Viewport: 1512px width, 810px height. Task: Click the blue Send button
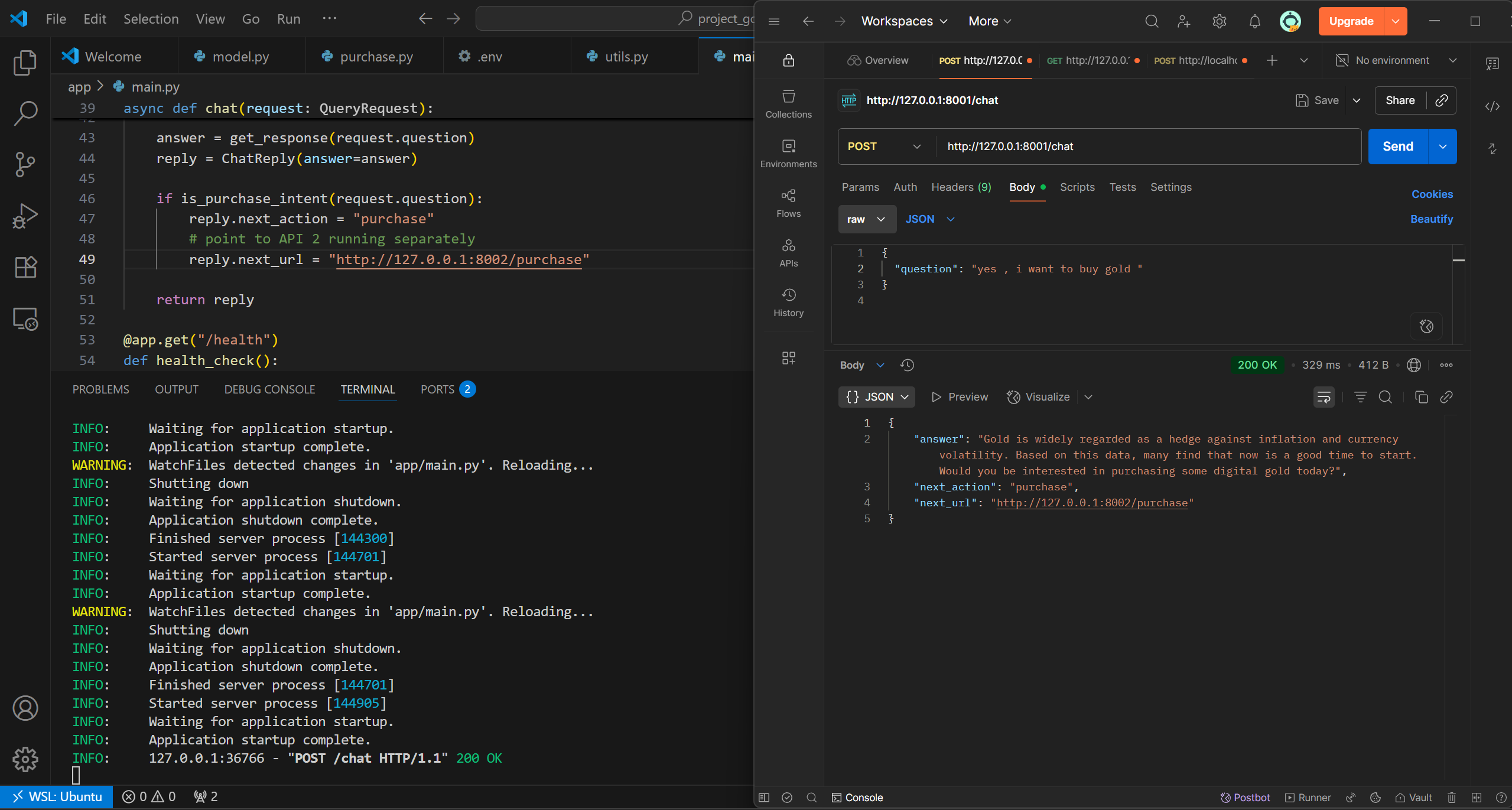coord(1397,147)
